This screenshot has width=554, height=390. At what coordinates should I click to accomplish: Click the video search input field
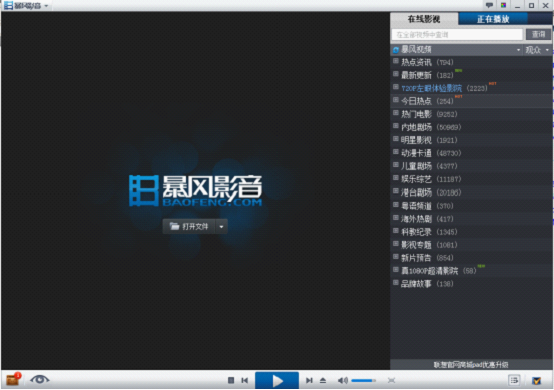click(457, 35)
